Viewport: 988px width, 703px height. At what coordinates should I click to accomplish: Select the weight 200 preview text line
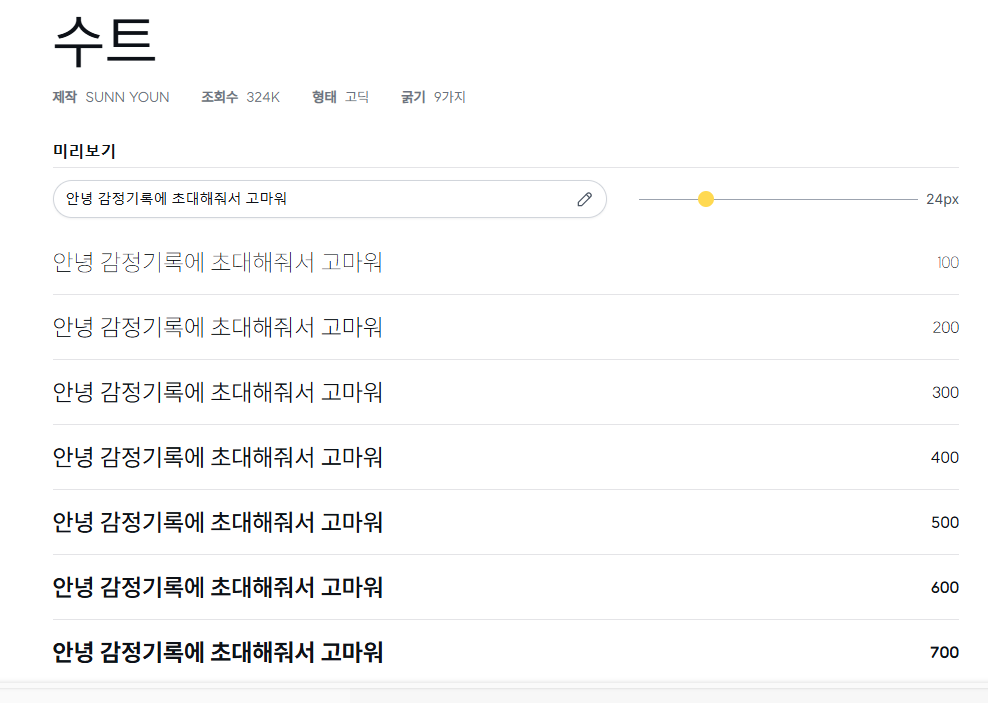tap(217, 327)
